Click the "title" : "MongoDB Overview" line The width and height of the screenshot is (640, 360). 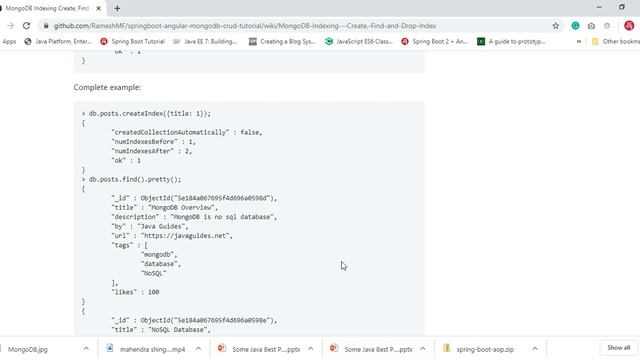tap(164, 207)
